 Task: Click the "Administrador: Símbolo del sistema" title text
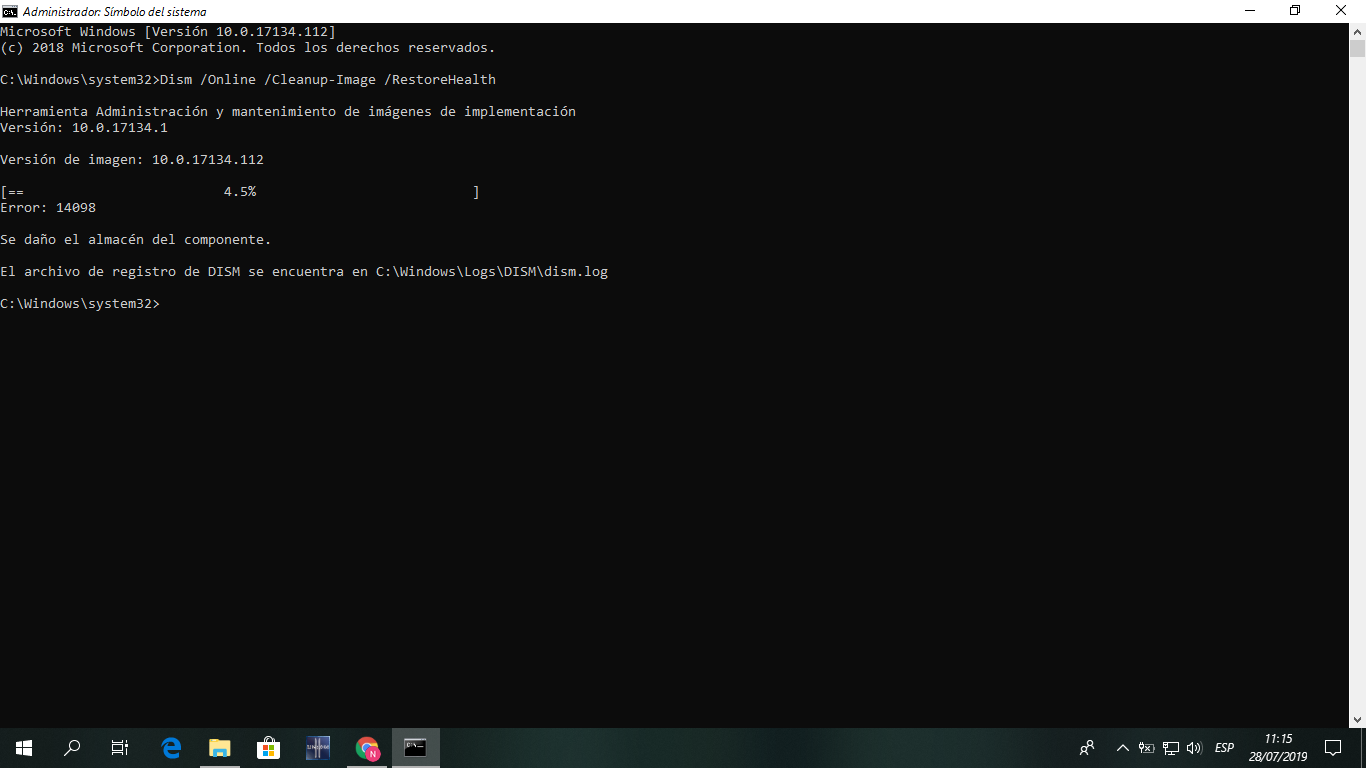[115, 12]
